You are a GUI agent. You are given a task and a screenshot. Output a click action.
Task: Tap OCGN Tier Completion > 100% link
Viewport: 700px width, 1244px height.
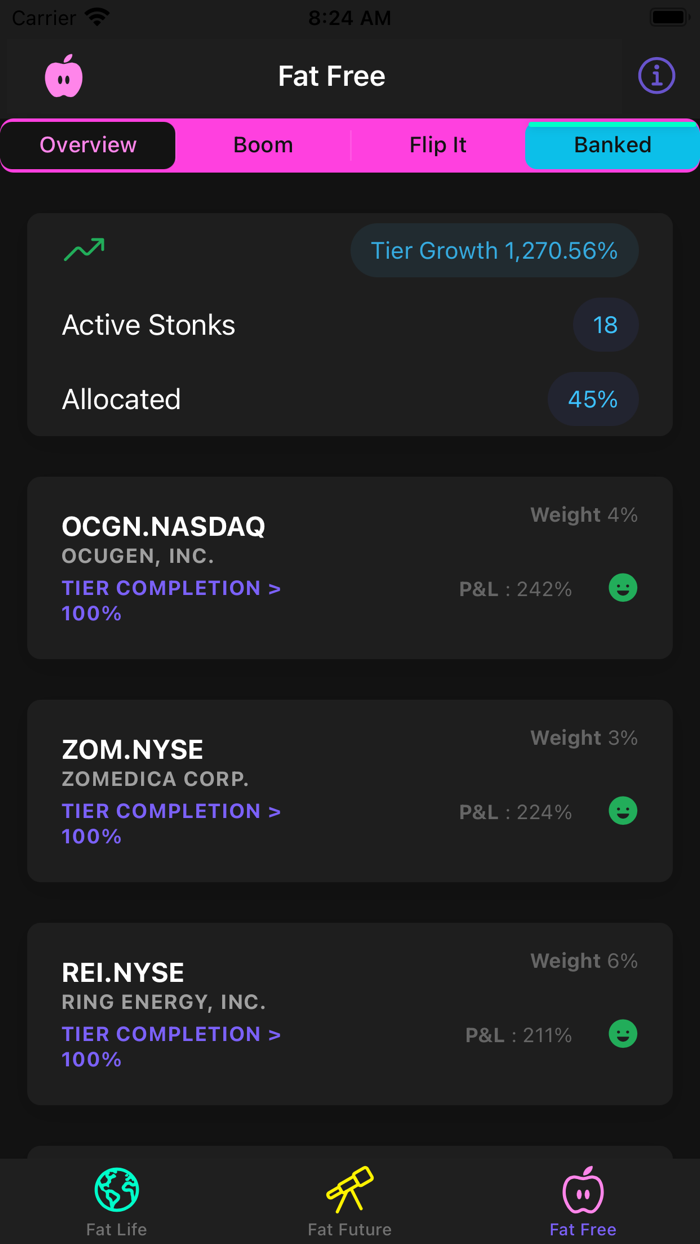pyautogui.click(x=171, y=600)
